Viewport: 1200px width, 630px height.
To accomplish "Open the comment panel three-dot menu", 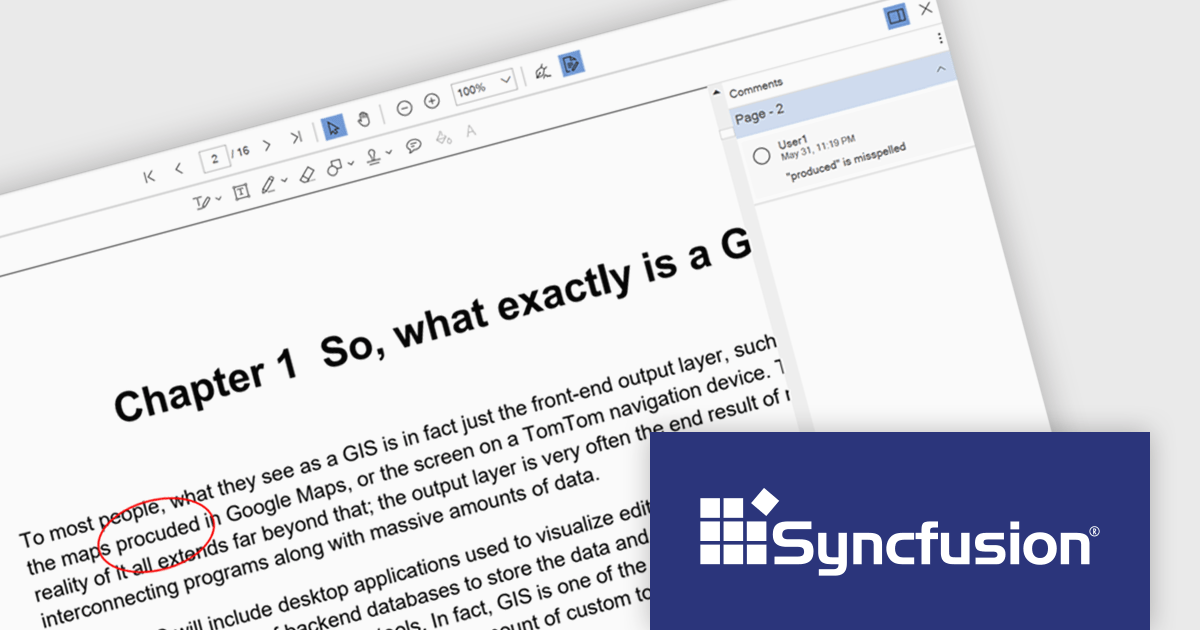I will tap(940, 38).
